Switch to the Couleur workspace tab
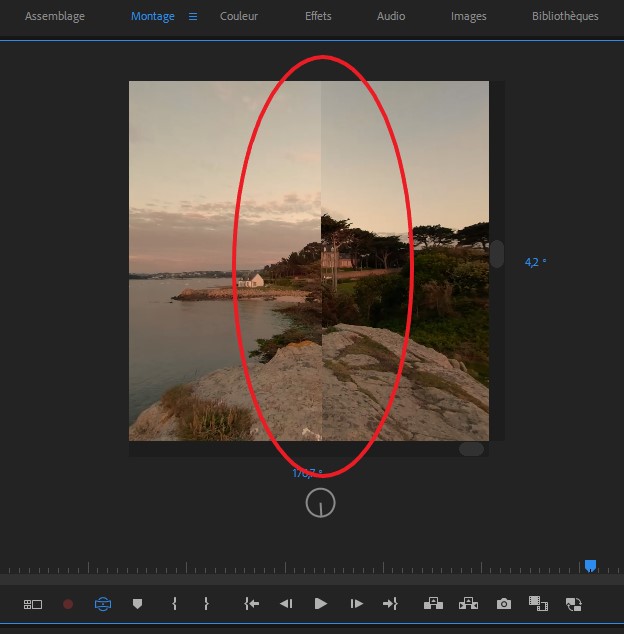 coord(239,17)
